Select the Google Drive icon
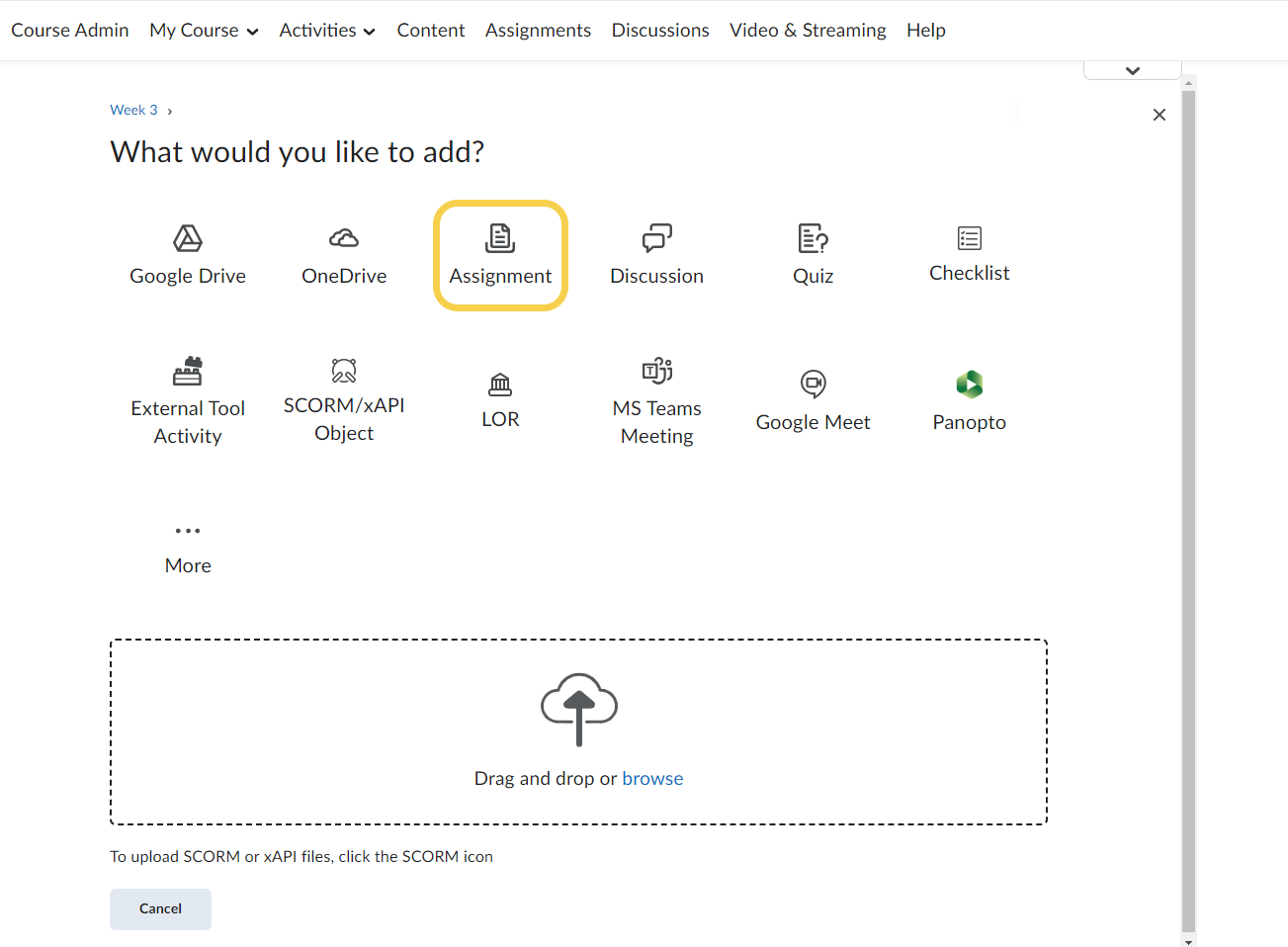 [x=188, y=239]
